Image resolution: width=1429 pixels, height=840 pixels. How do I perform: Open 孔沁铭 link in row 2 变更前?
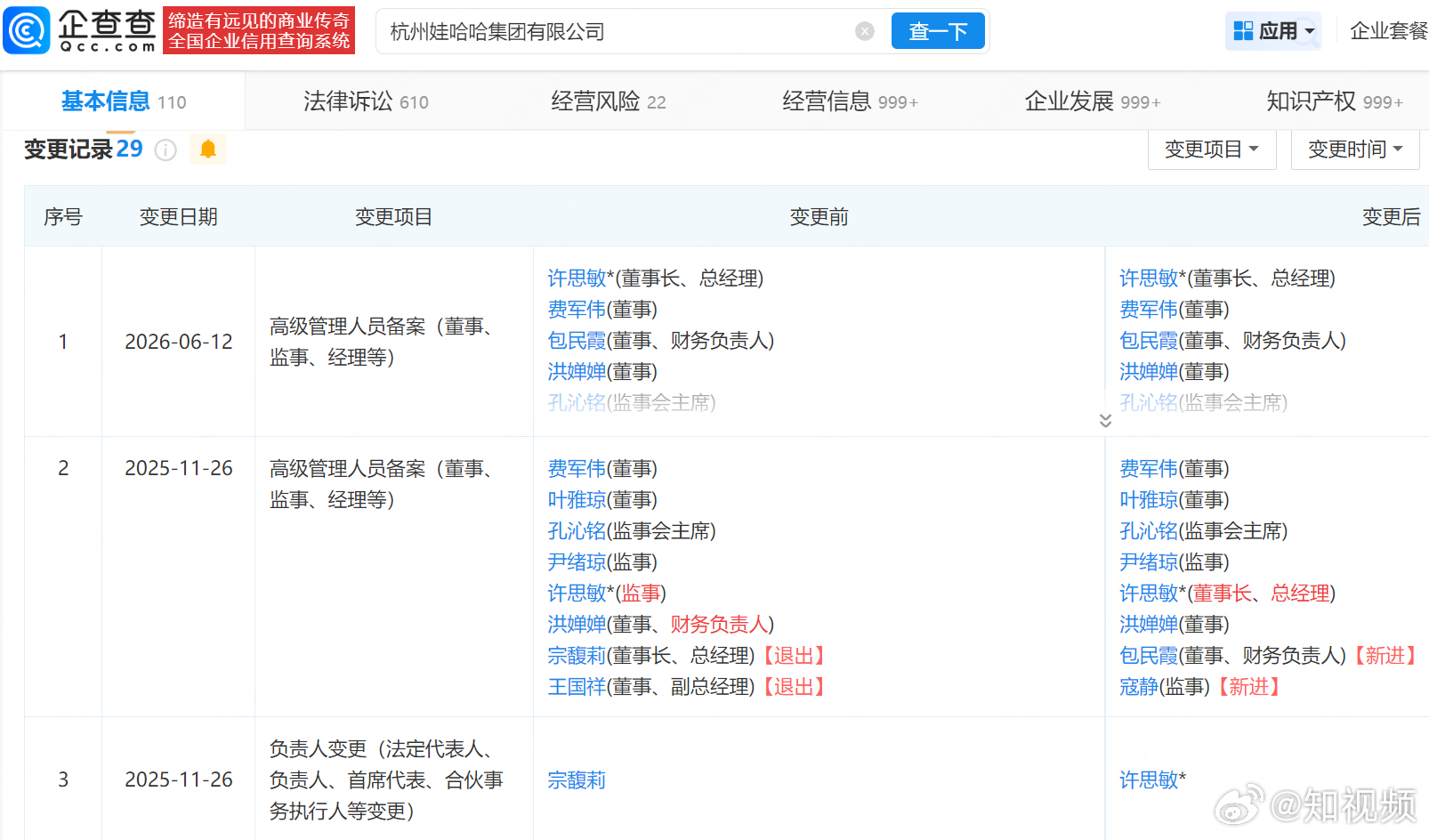(x=577, y=531)
